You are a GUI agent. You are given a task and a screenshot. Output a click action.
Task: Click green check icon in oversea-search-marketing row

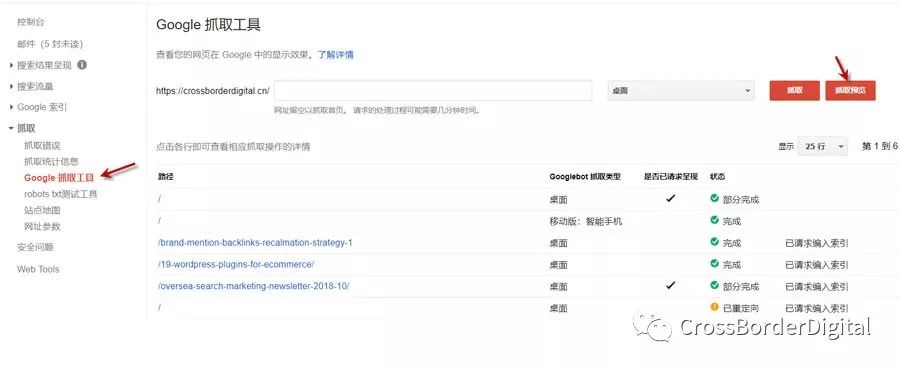(715, 285)
